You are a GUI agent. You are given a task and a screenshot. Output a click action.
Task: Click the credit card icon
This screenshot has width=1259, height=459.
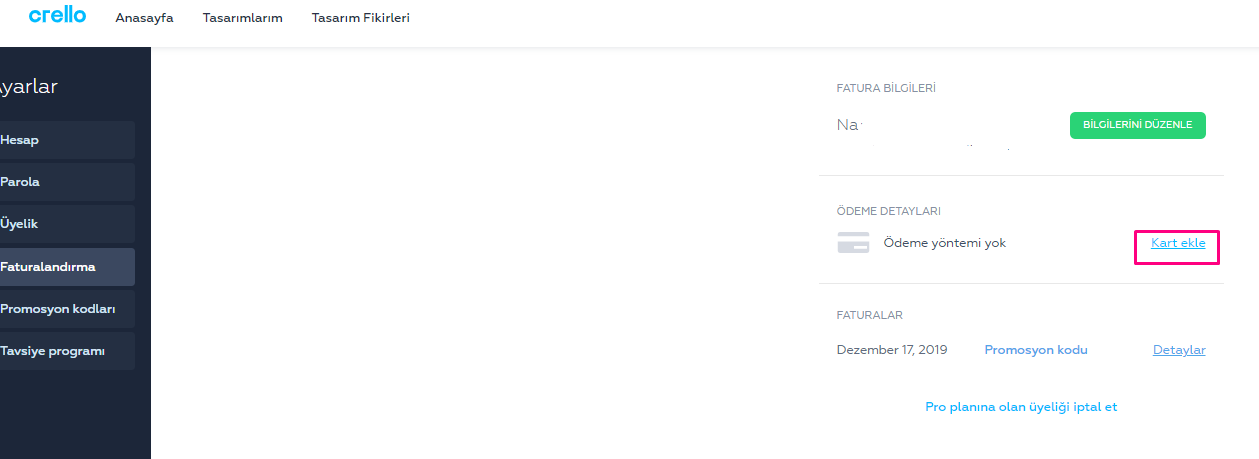853,242
